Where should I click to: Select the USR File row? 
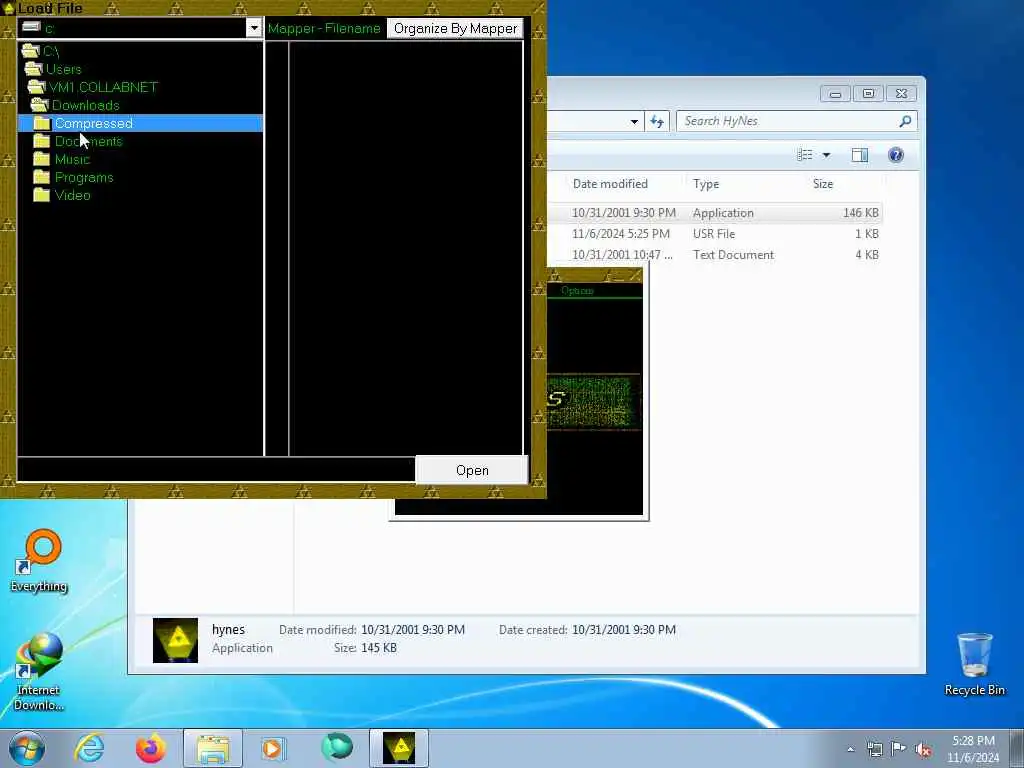(714, 234)
